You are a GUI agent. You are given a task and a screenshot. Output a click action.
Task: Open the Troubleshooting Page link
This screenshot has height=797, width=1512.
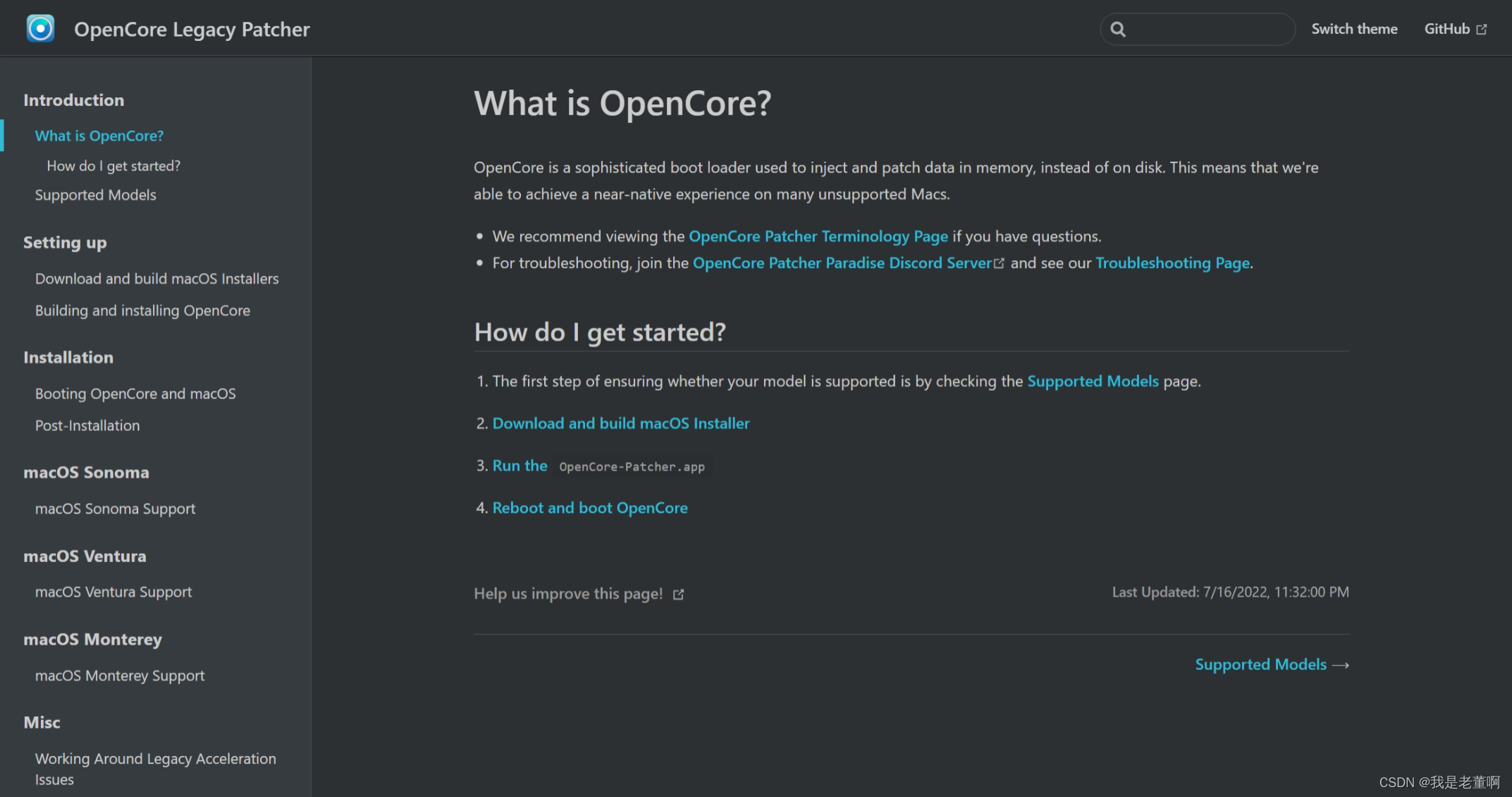pyautogui.click(x=1173, y=263)
